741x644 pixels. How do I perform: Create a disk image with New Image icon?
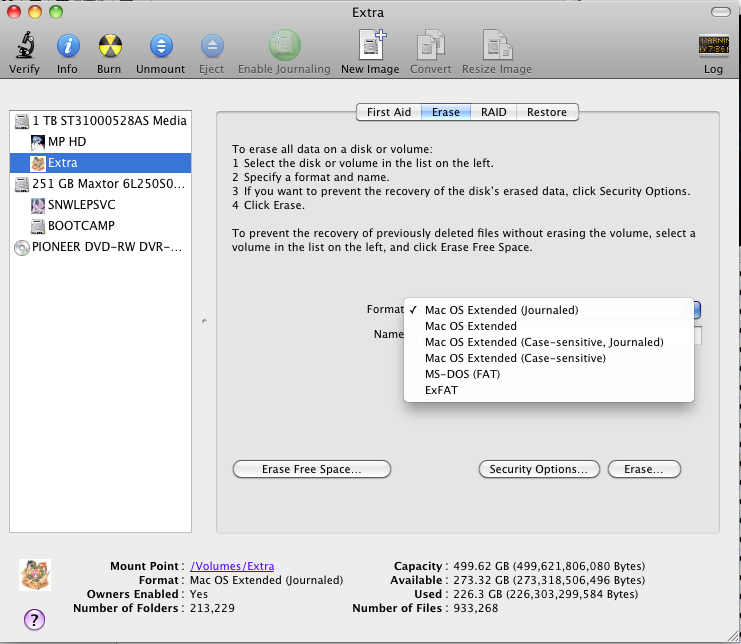point(372,45)
